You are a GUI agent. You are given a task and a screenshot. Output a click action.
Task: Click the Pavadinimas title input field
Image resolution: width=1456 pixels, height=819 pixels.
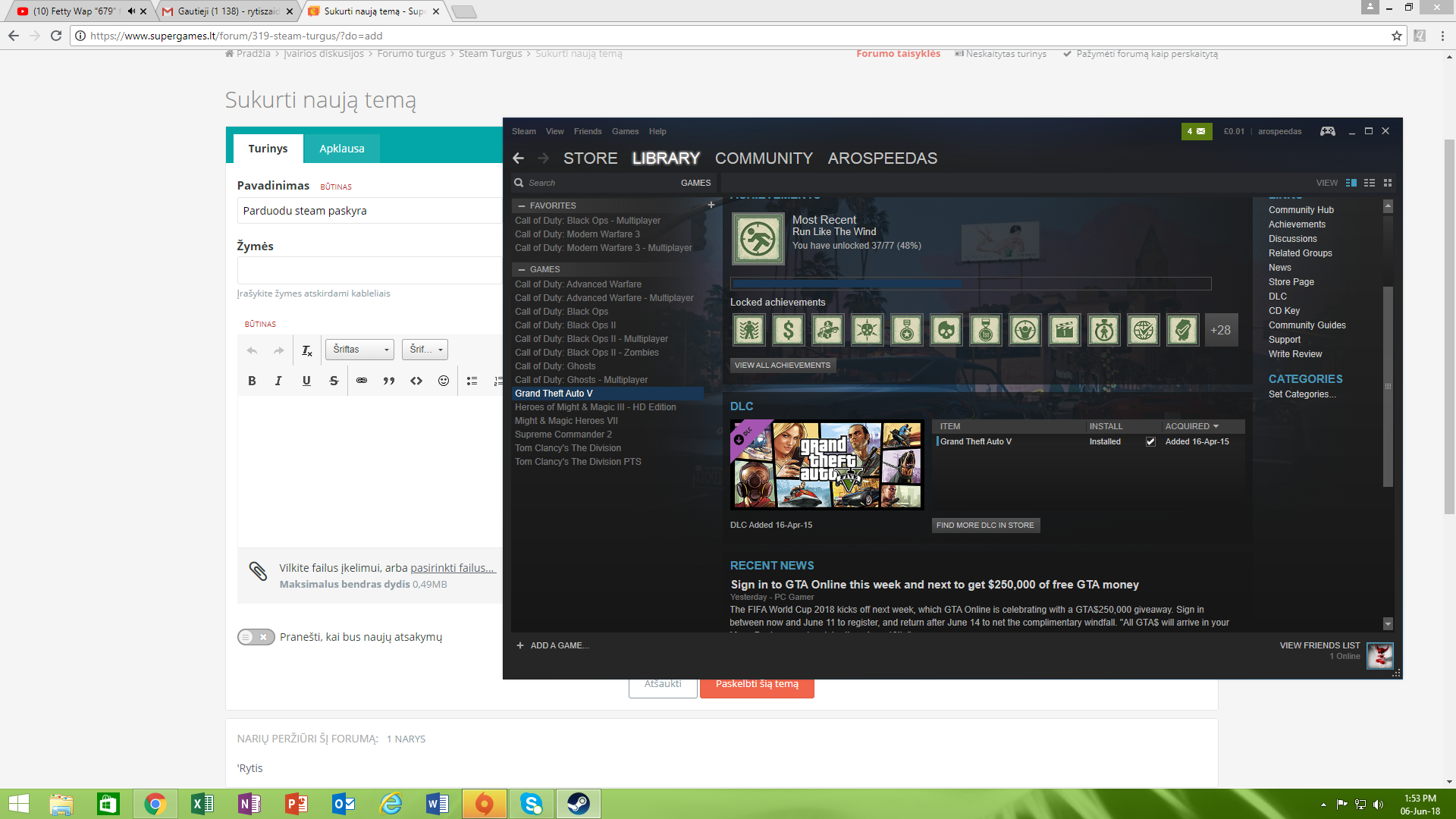click(x=370, y=211)
